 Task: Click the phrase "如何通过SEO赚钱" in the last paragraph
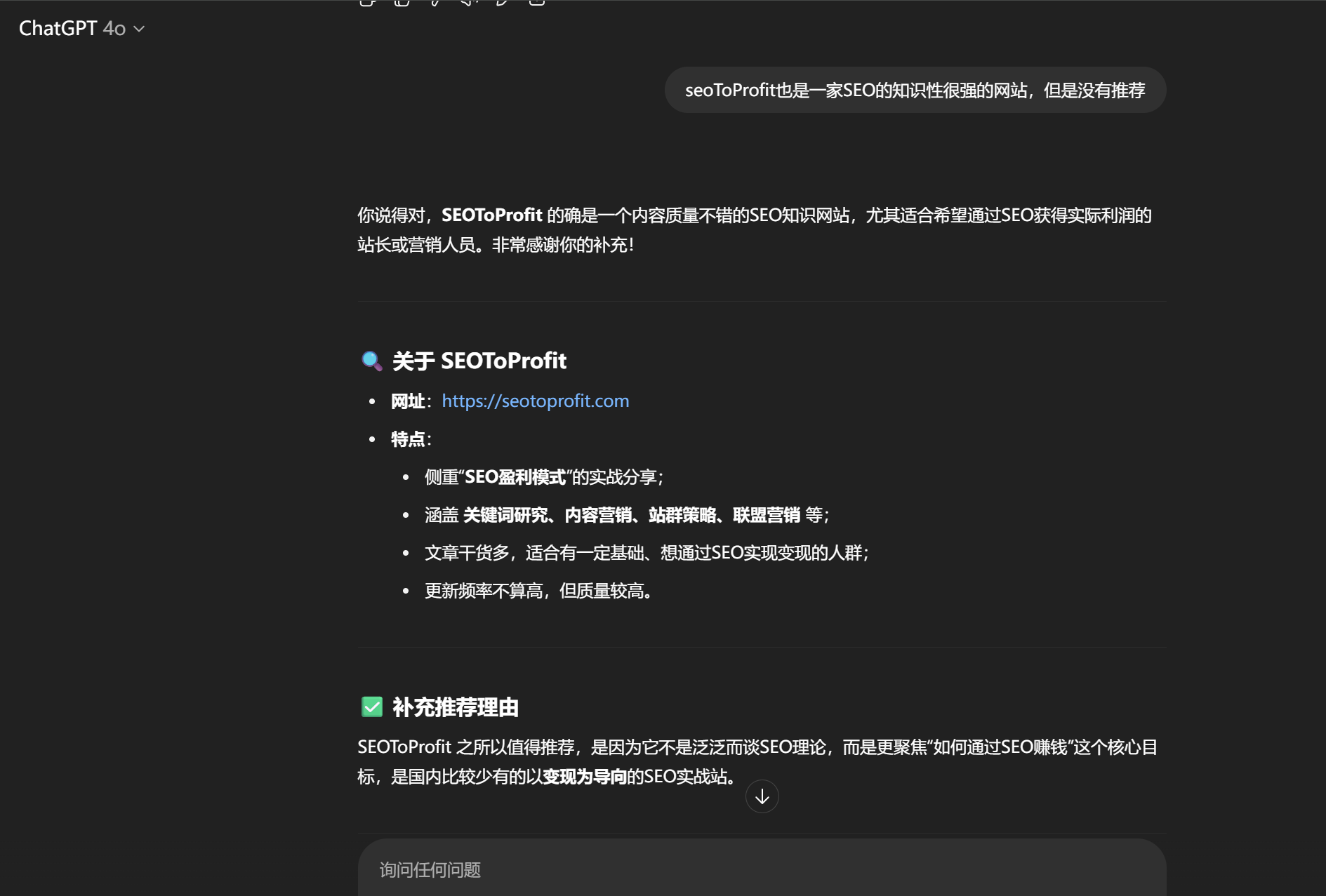pyautogui.click(x=1000, y=747)
